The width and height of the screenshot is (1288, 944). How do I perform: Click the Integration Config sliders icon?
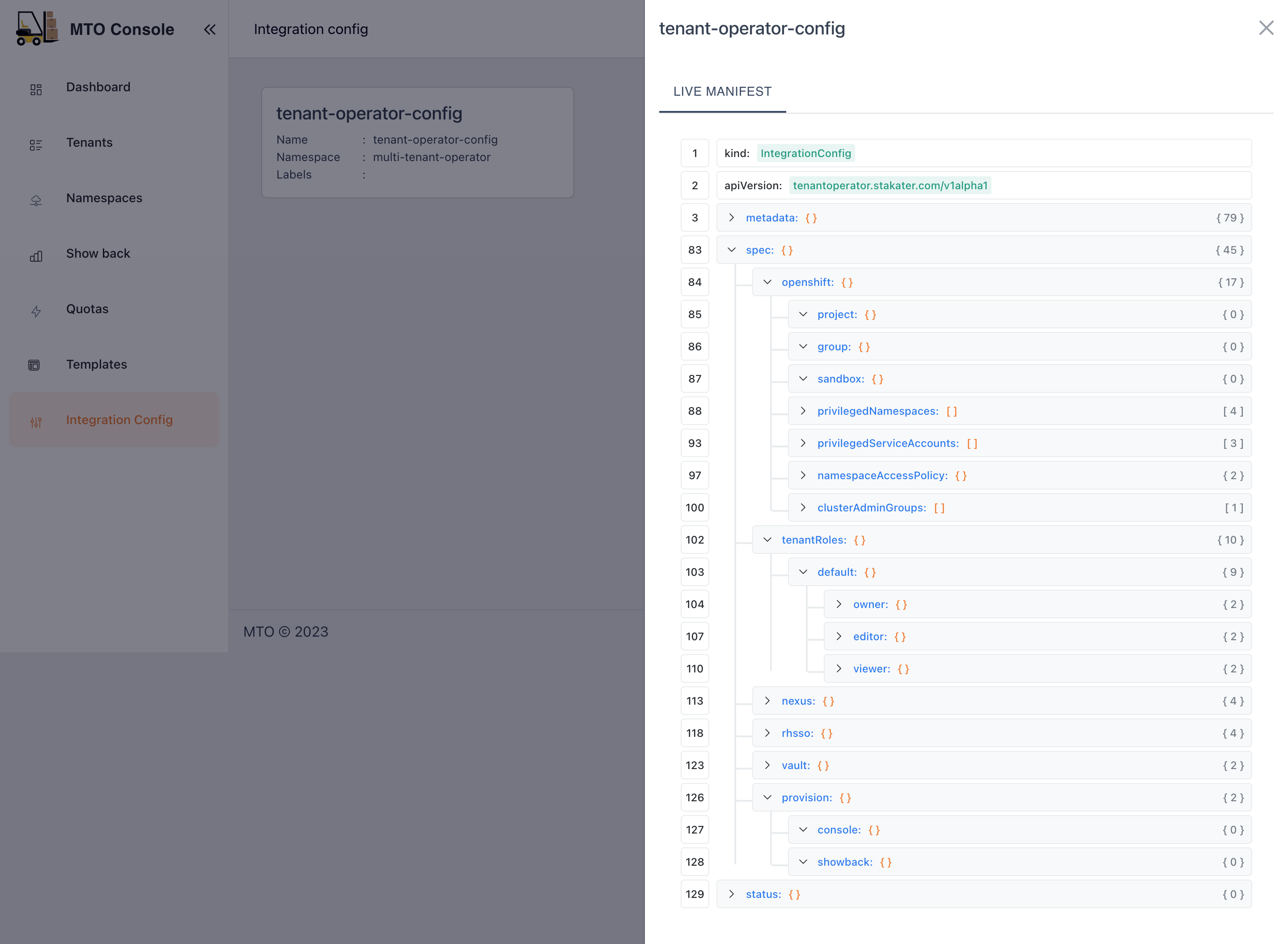coord(36,422)
